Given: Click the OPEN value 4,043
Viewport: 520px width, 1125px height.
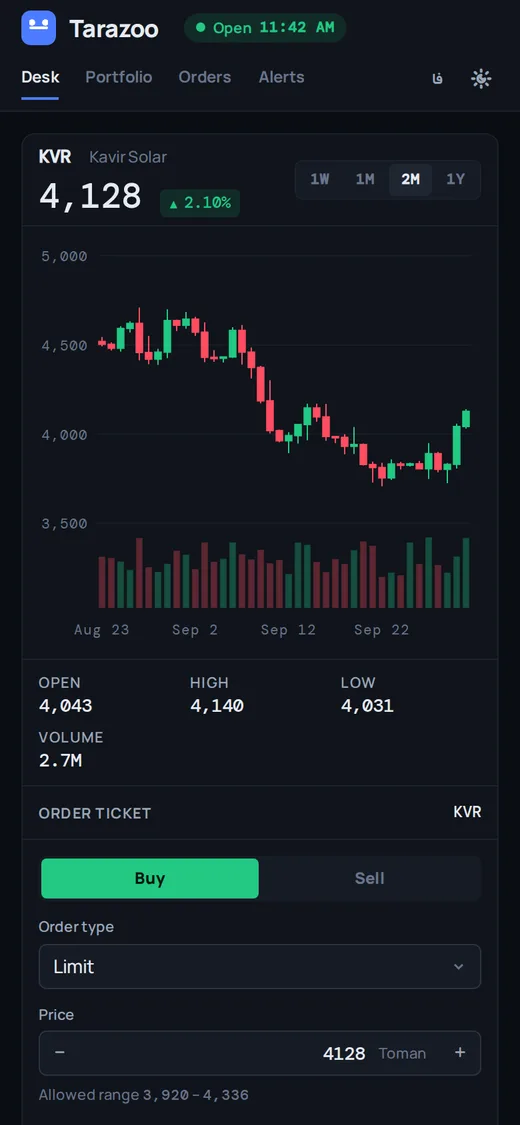Looking at the screenshot, I should click(65, 706).
